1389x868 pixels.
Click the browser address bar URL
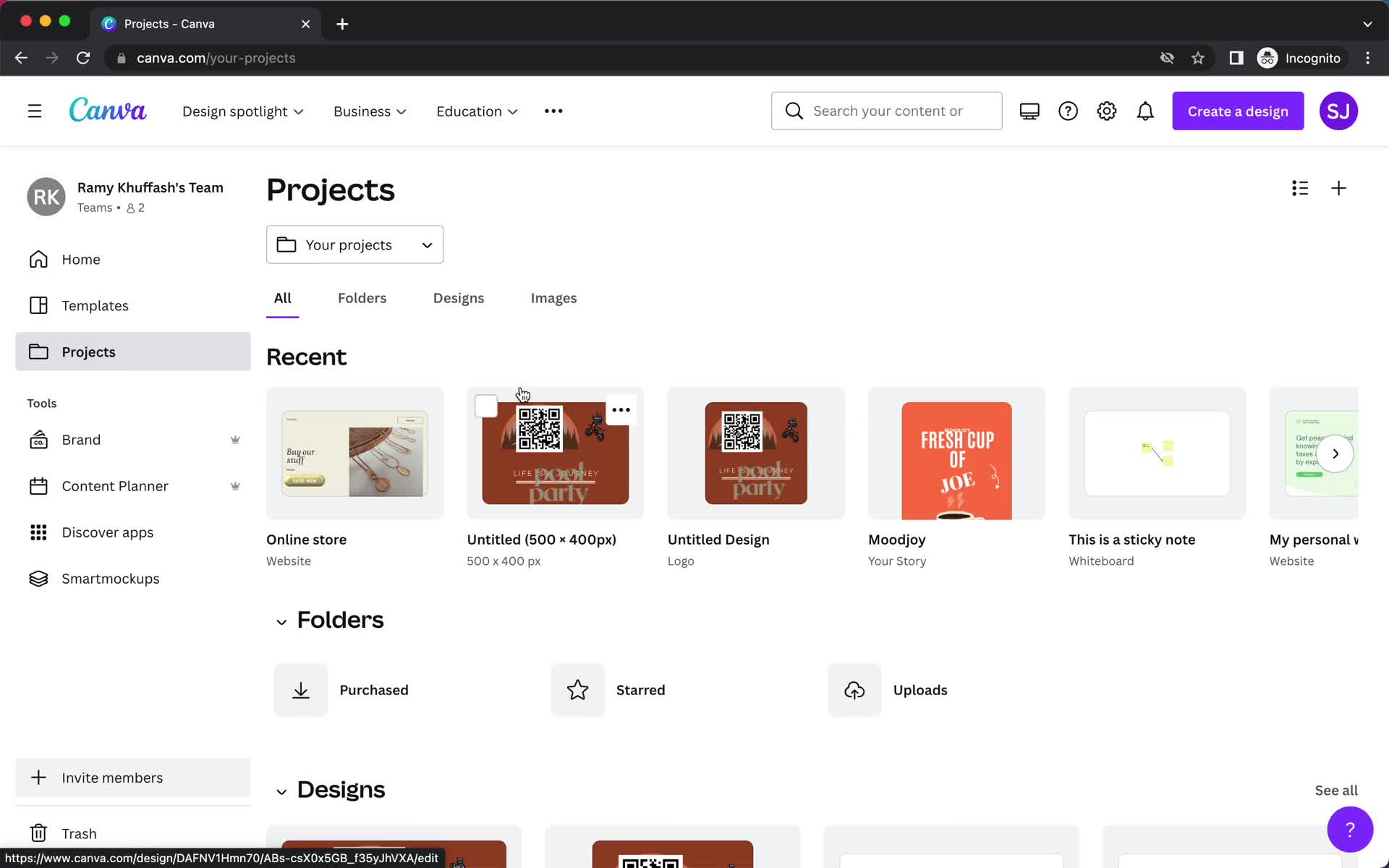coord(216,58)
